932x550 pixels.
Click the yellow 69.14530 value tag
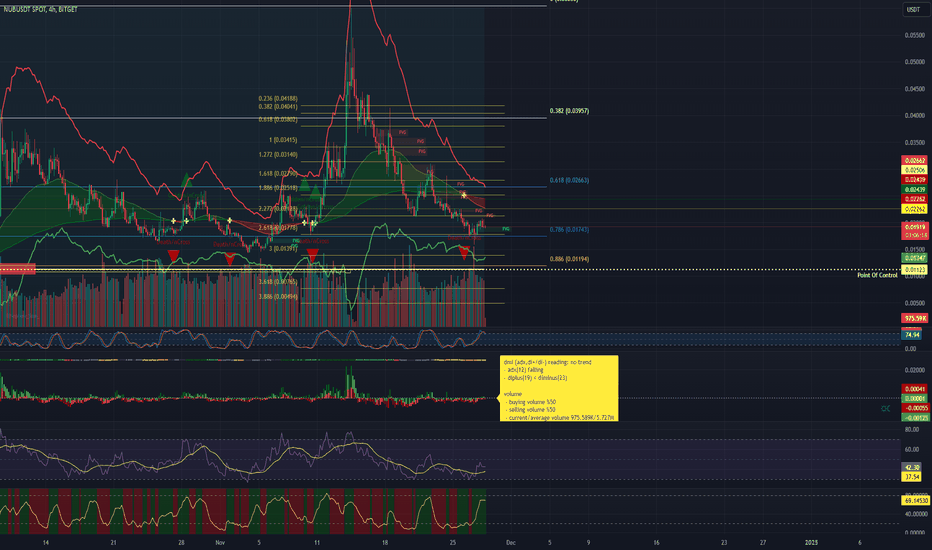click(x=915, y=501)
